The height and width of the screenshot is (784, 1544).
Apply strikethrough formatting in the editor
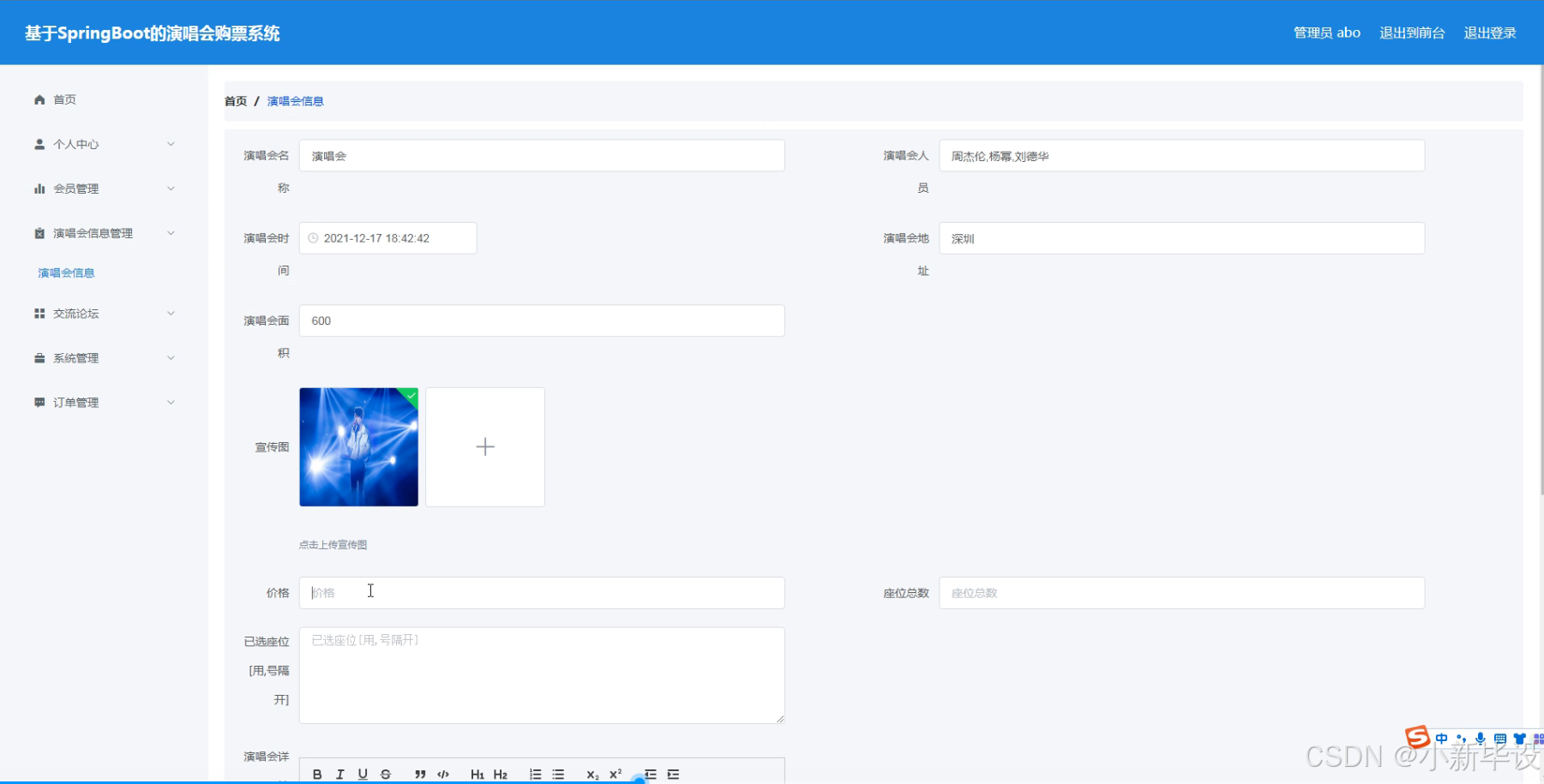click(386, 774)
